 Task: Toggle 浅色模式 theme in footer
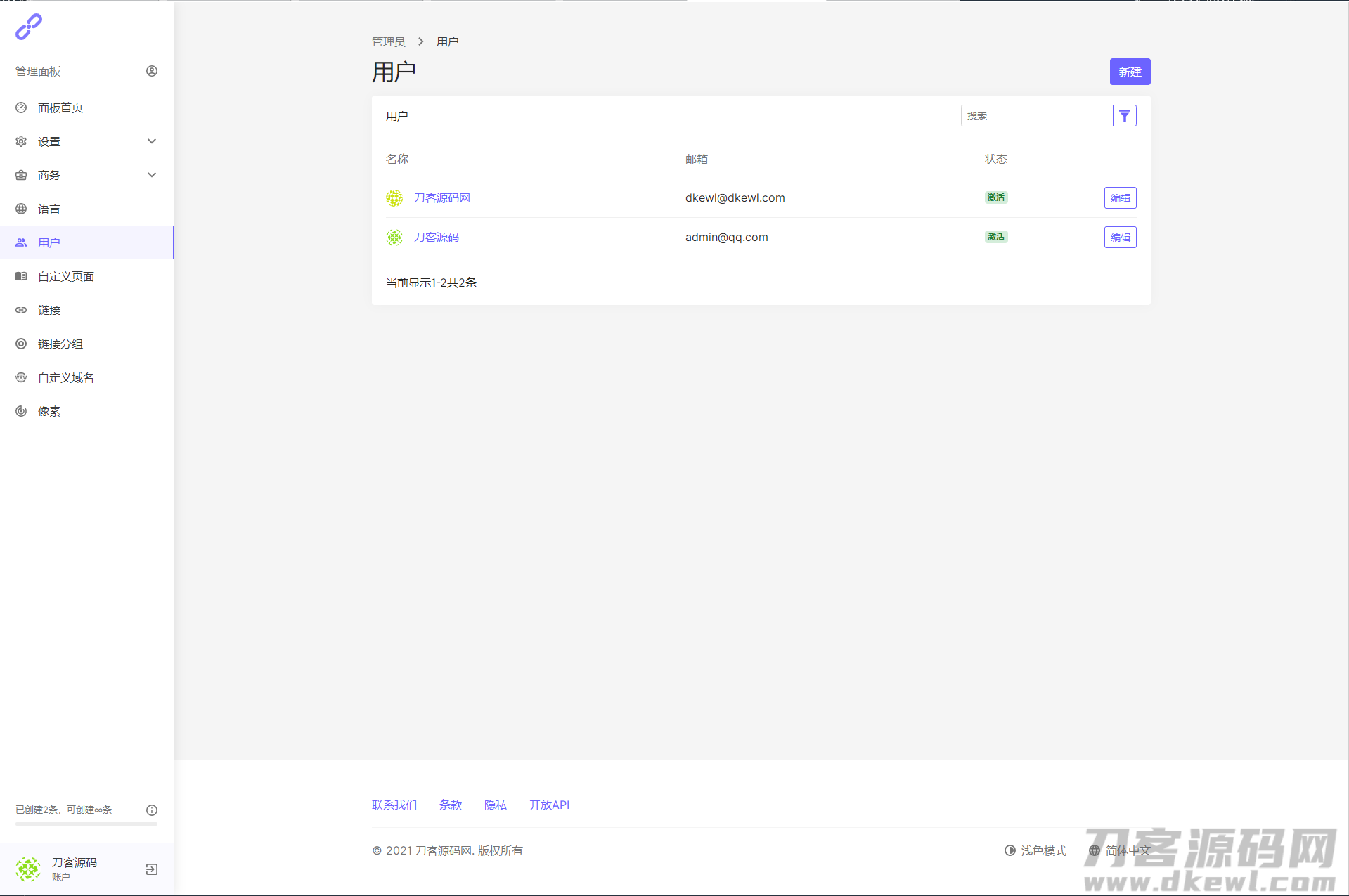[x=1035, y=850]
